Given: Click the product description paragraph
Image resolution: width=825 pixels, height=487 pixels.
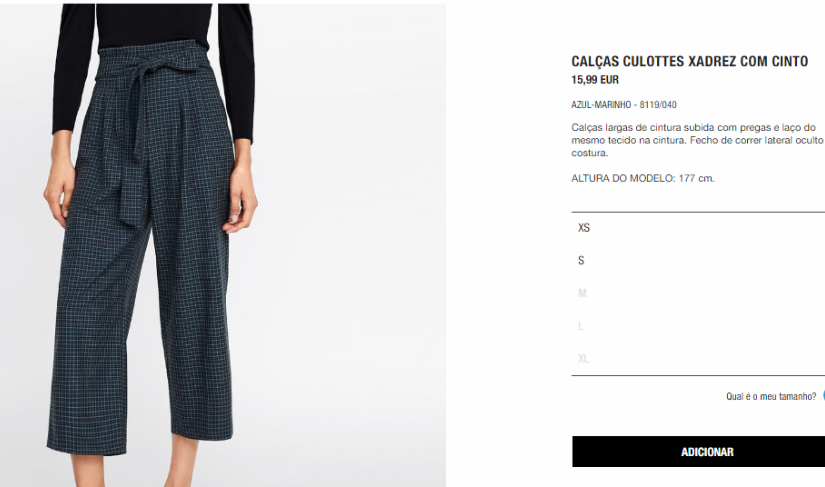Looking at the screenshot, I should pyautogui.click(x=698, y=140).
